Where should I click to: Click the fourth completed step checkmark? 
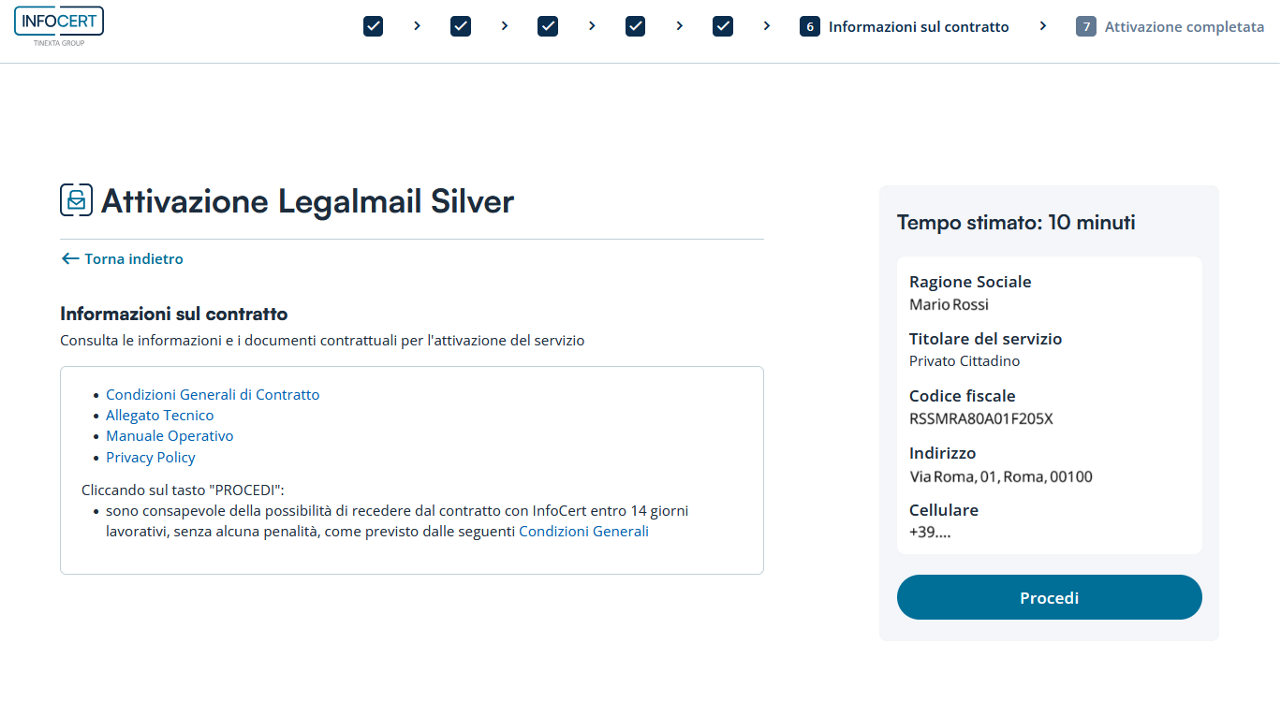pyautogui.click(x=636, y=27)
